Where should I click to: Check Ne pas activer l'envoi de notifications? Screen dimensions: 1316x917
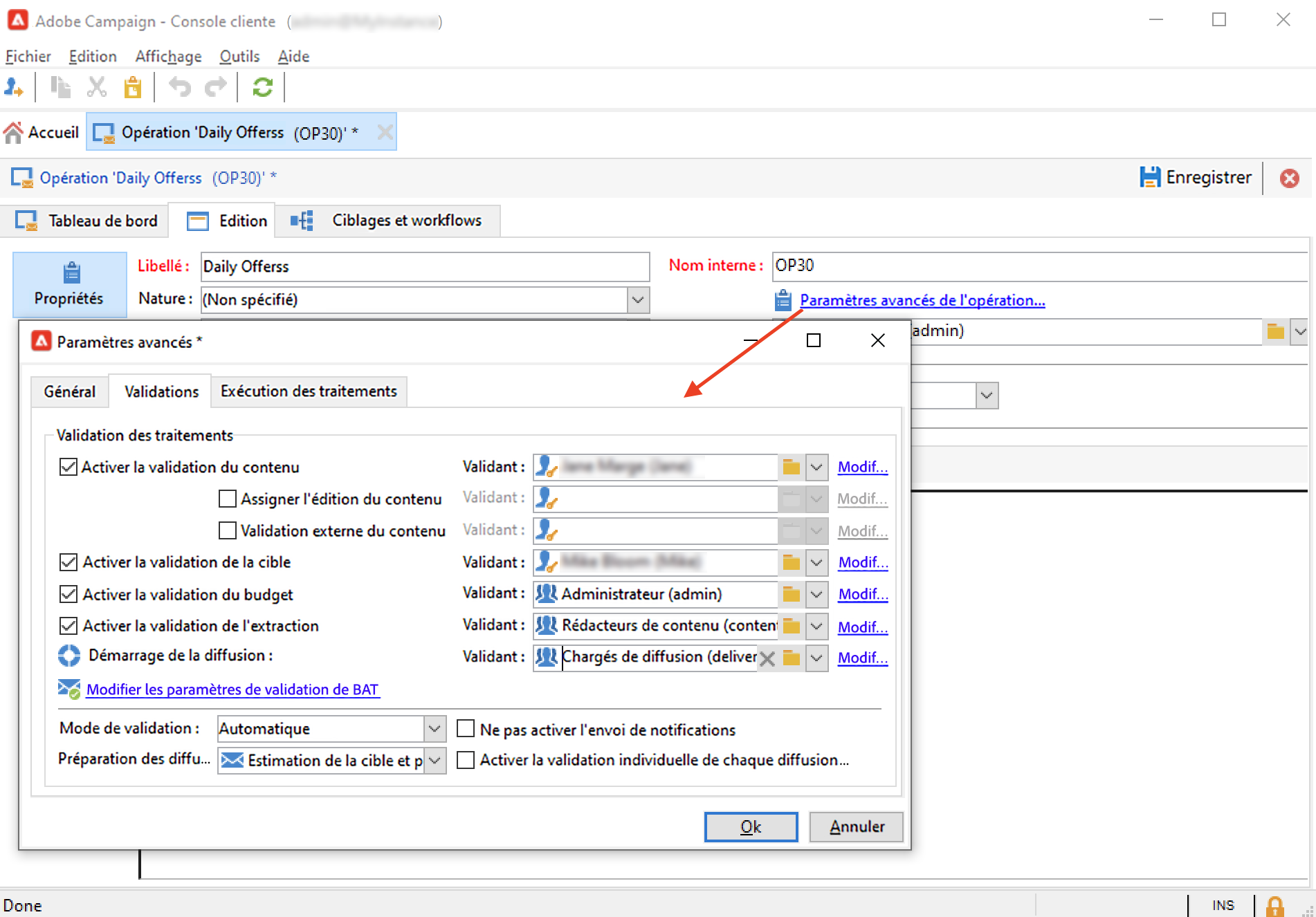(466, 729)
